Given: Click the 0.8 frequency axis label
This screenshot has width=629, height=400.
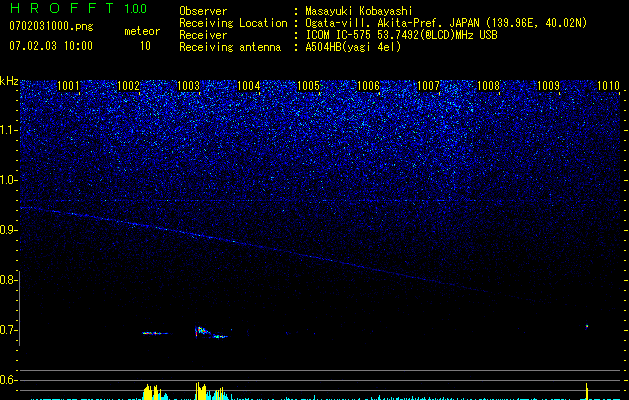Looking at the screenshot, I should [x=8, y=280].
